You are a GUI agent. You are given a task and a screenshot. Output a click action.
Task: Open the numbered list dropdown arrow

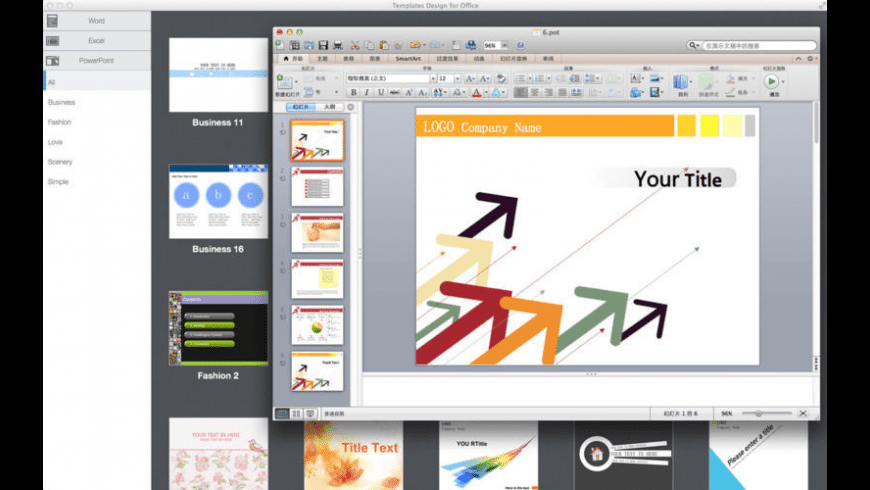(x=549, y=79)
